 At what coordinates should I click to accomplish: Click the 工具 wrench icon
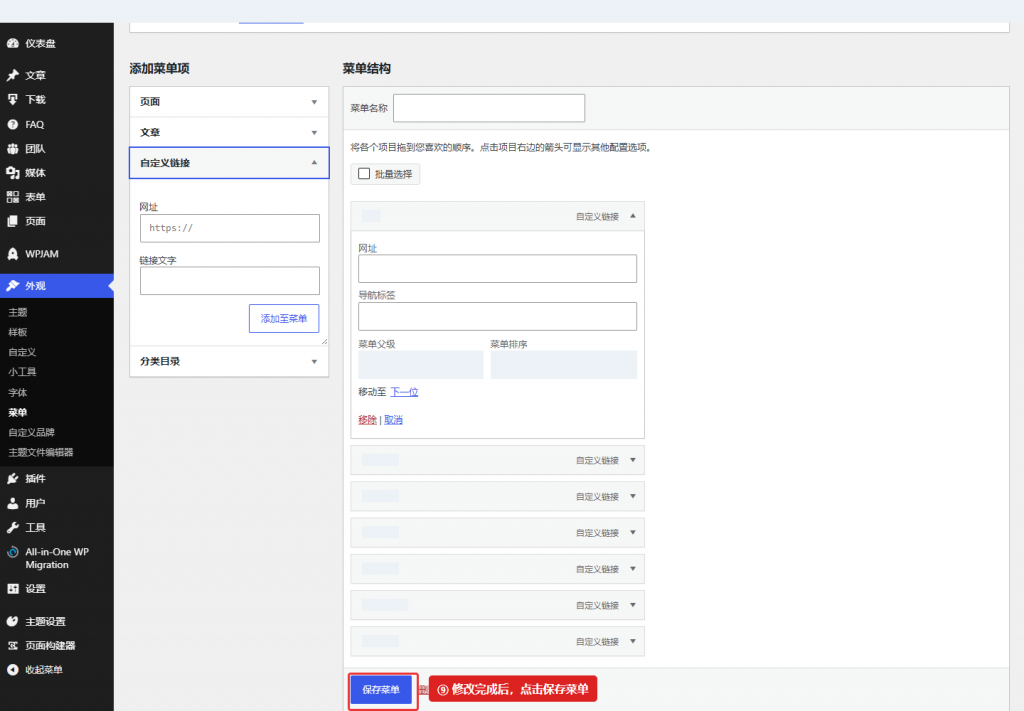(12, 527)
